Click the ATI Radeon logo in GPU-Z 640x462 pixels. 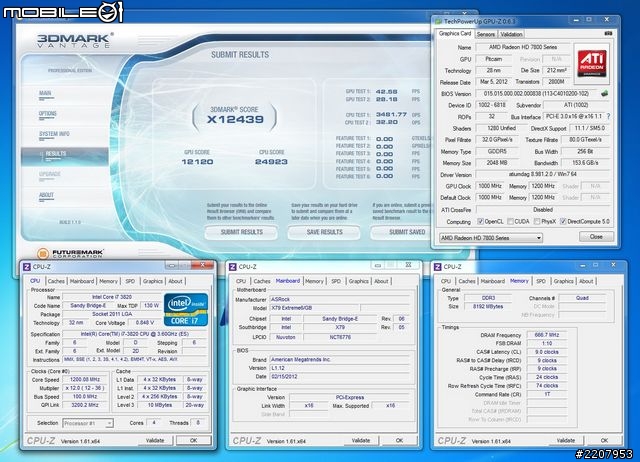pos(592,63)
